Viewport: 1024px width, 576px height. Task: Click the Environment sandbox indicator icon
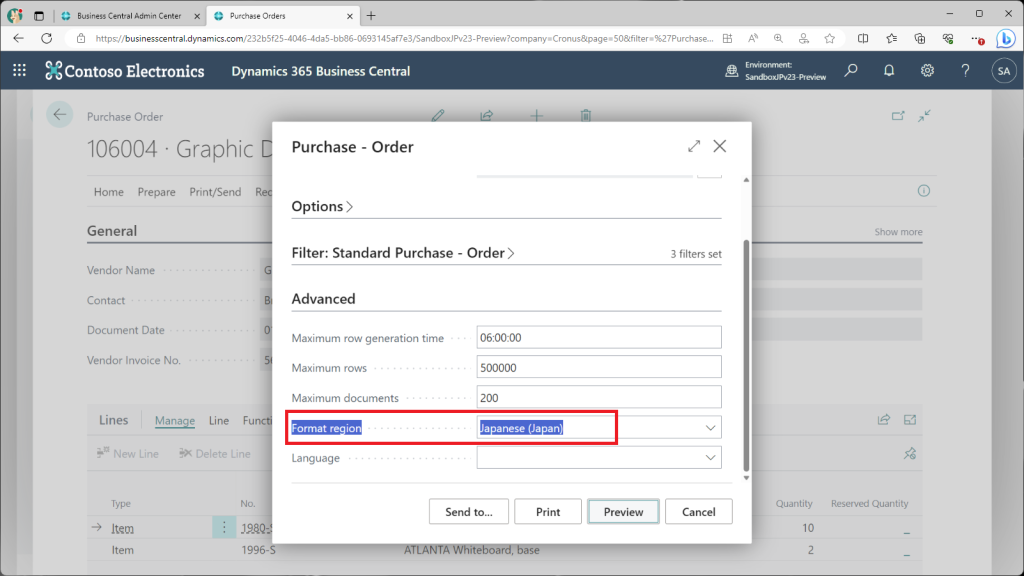tap(731, 71)
